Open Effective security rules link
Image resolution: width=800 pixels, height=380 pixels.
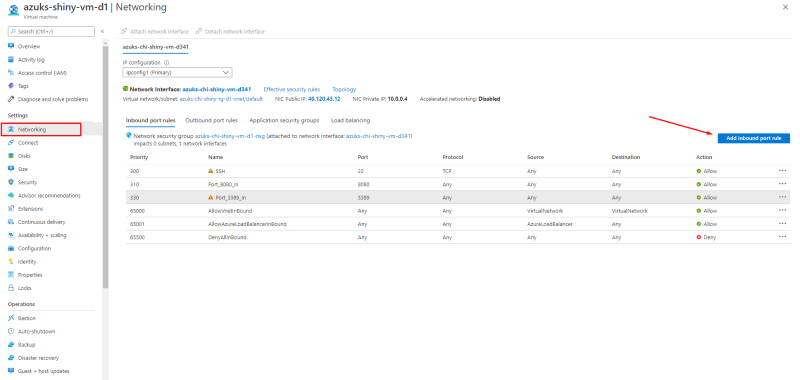tap(292, 89)
